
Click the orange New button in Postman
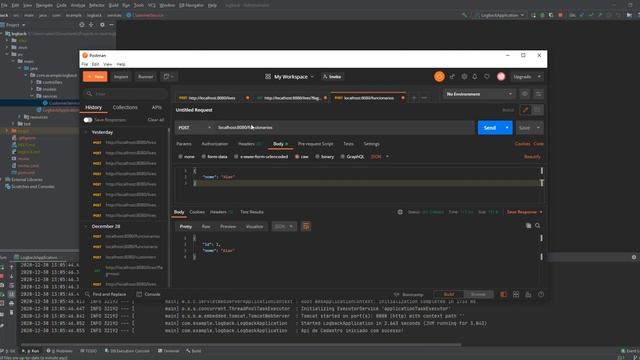[95, 77]
